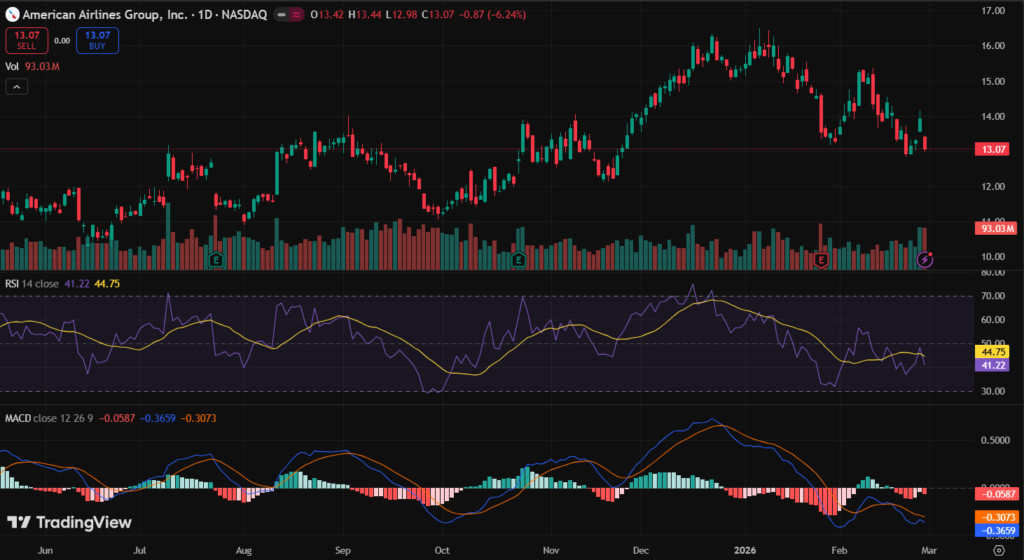This screenshot has height=560, width=1024.
Task: Click the orange -0.3073 MACD signal label
Action: [x=995, y=516]
